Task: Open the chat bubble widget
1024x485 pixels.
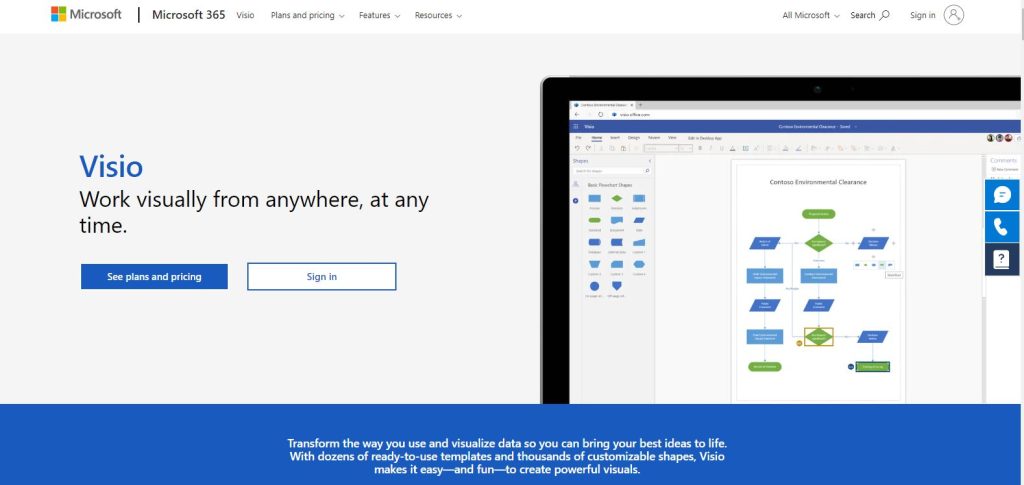Action: [x=1002, y=195]
